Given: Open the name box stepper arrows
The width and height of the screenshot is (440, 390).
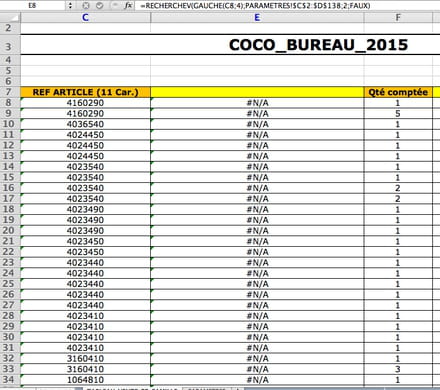Looking at the screenshot, I should pyautogui.click(x=70, y=5).
